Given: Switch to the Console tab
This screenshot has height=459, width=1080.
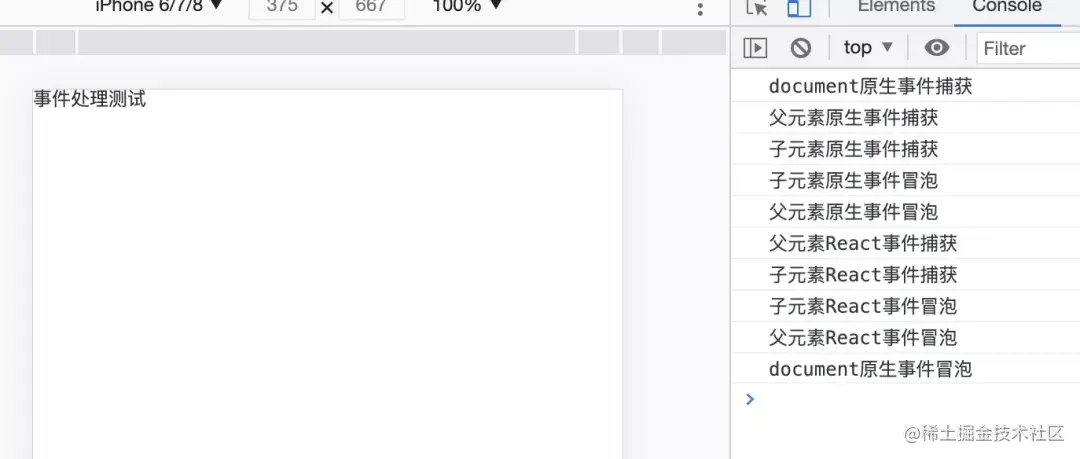Looking at the screenshot, I should click(x=1007, y=6).
